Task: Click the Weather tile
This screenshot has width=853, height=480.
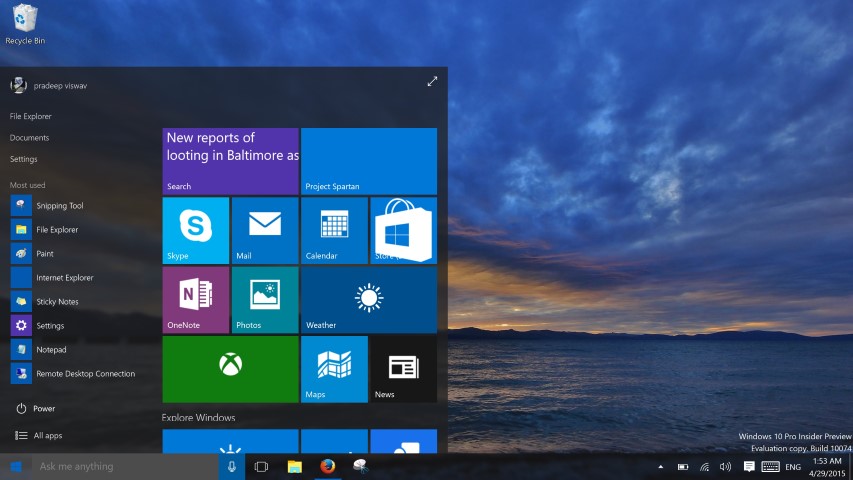Action: coord(368,299)
